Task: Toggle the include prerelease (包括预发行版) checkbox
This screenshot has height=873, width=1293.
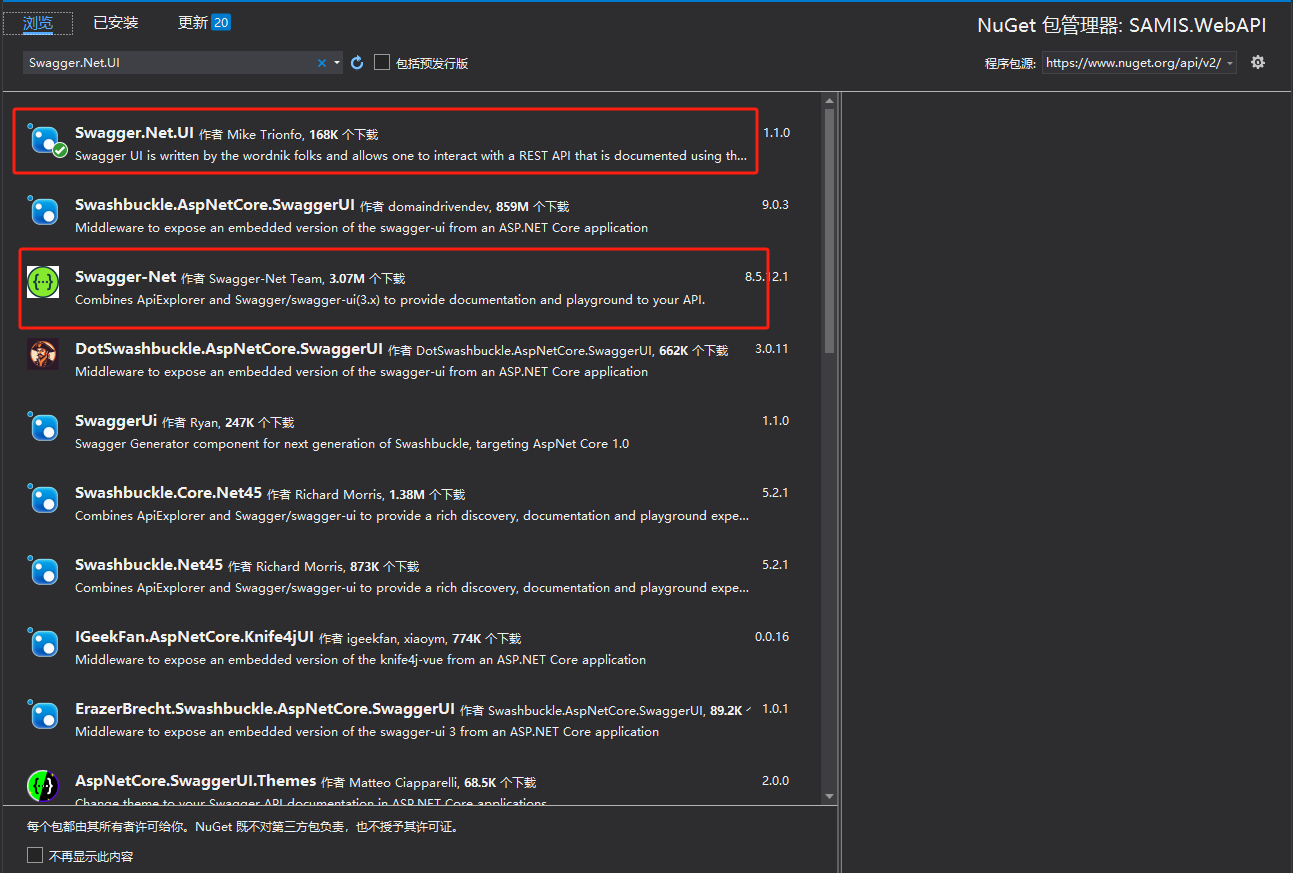Action: (382, 63)
